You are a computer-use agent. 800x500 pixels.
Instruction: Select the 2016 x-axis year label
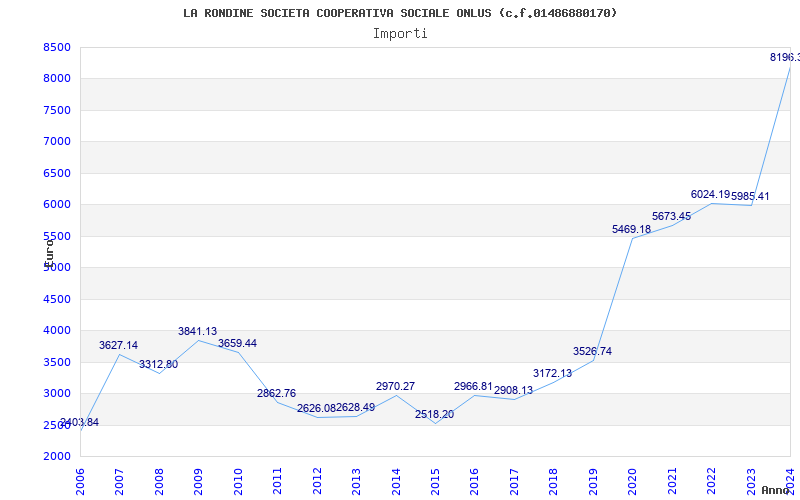click(474, 482)
